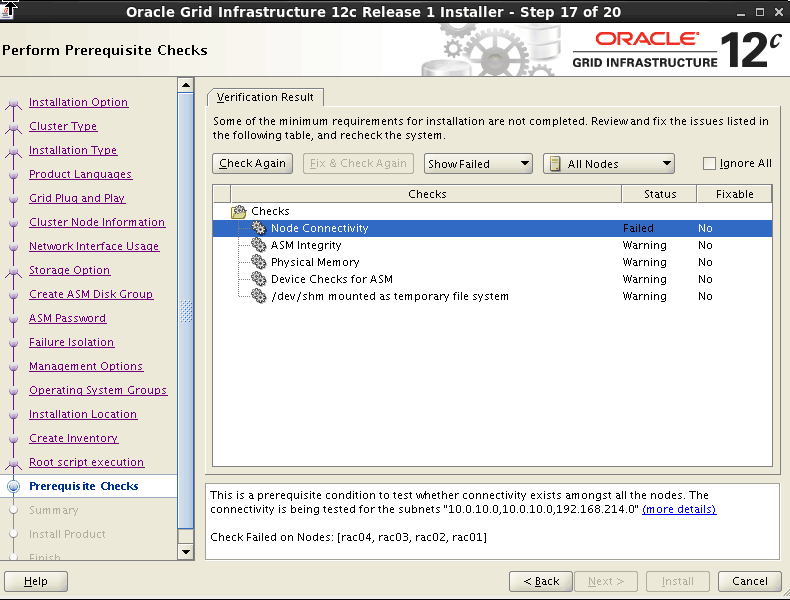Click the sidebar scrollbar thumb

click(x=186, y=311)
